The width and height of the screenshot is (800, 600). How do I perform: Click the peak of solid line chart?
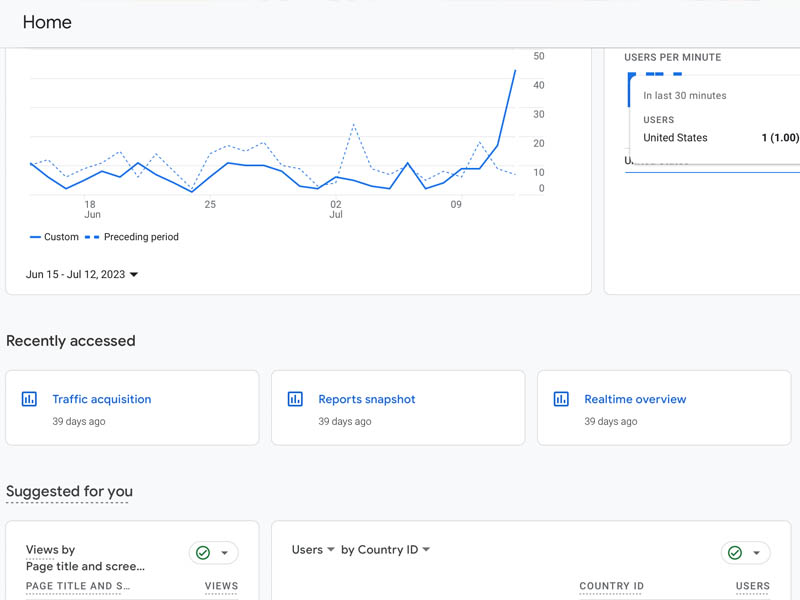[x=515, y=70]
